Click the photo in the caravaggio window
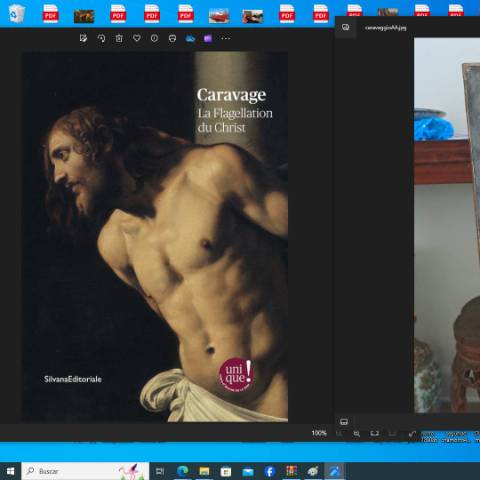 [x=447, y=225]
